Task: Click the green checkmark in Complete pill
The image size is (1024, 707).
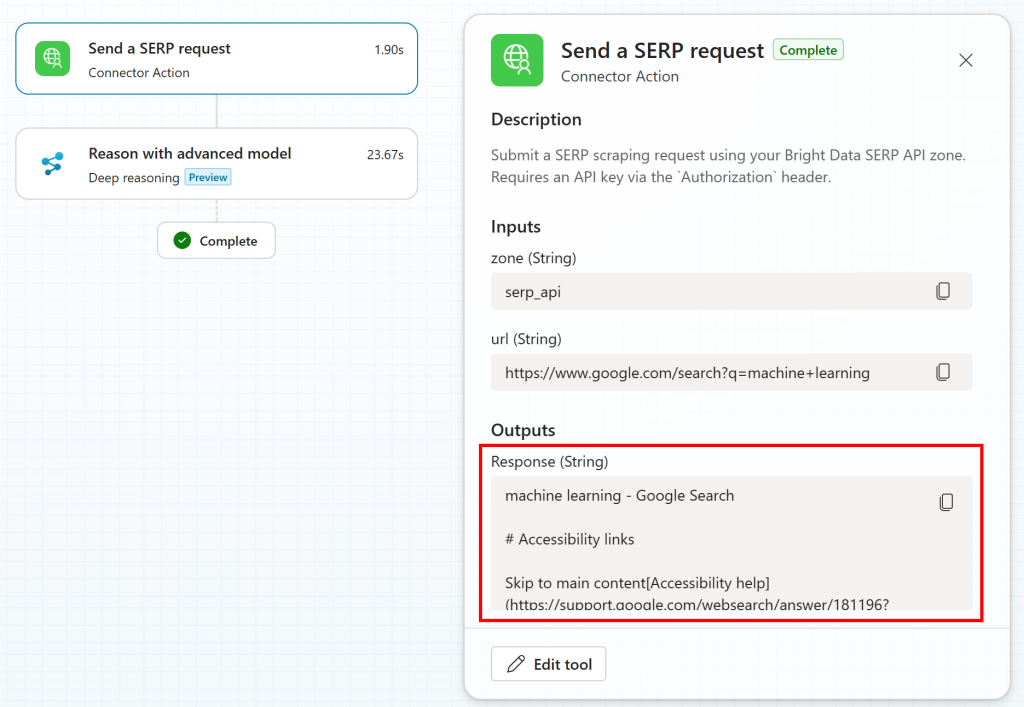Action: (x=182, y=240)
